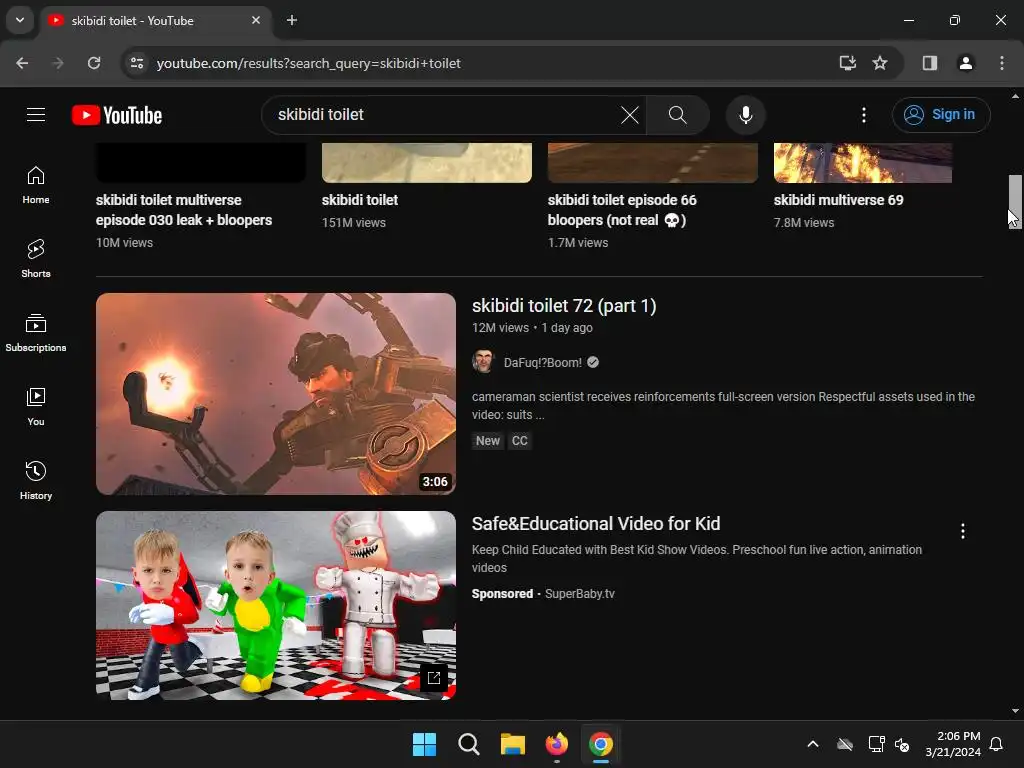Close the skibidi toilet YouTube tab

pyautogui.click(x=256, y=20)
